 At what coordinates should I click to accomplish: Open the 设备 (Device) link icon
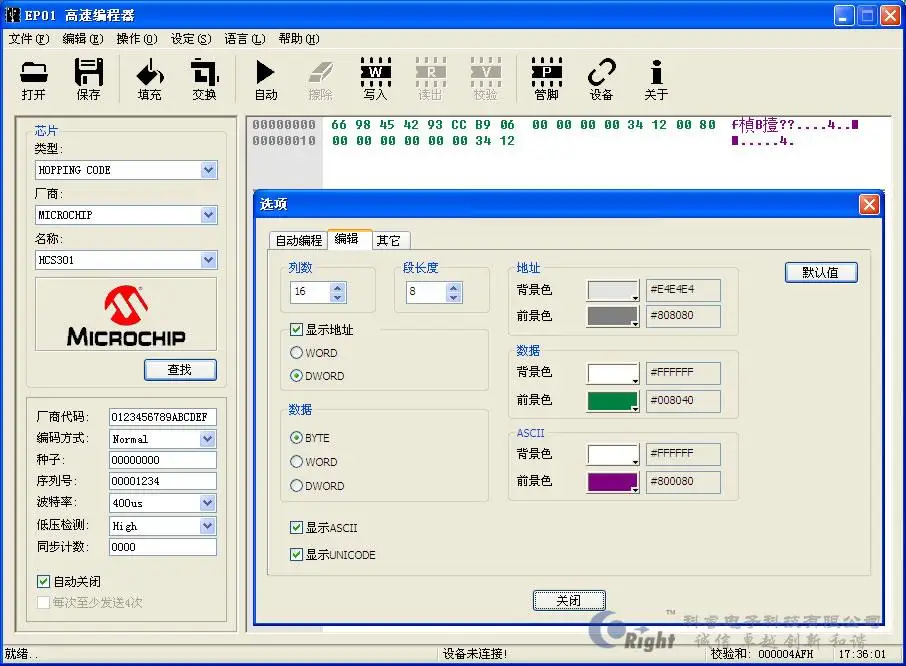pyautogui.click(x=601, y=79)
